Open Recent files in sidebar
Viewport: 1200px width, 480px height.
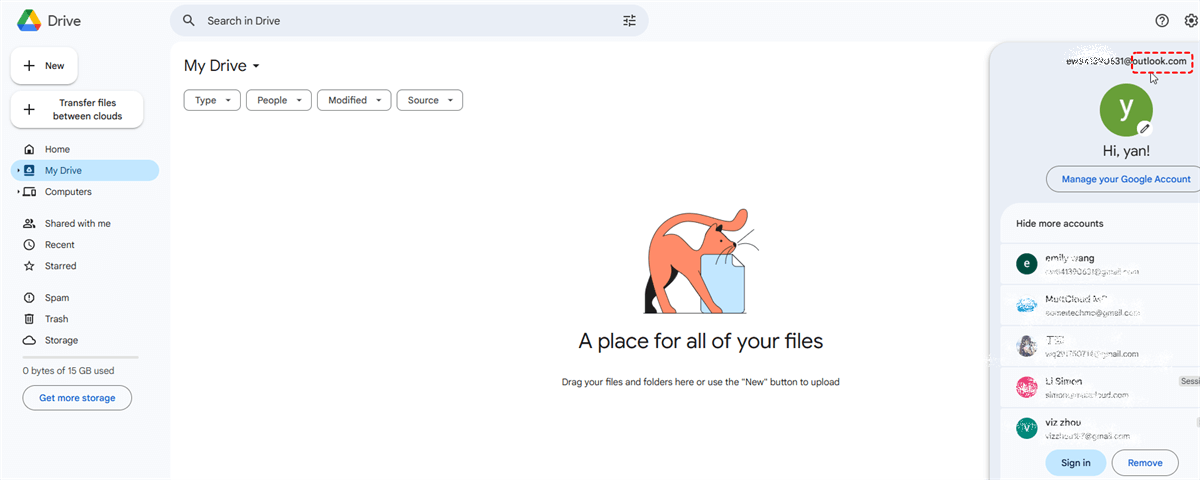tap(84, 245)
